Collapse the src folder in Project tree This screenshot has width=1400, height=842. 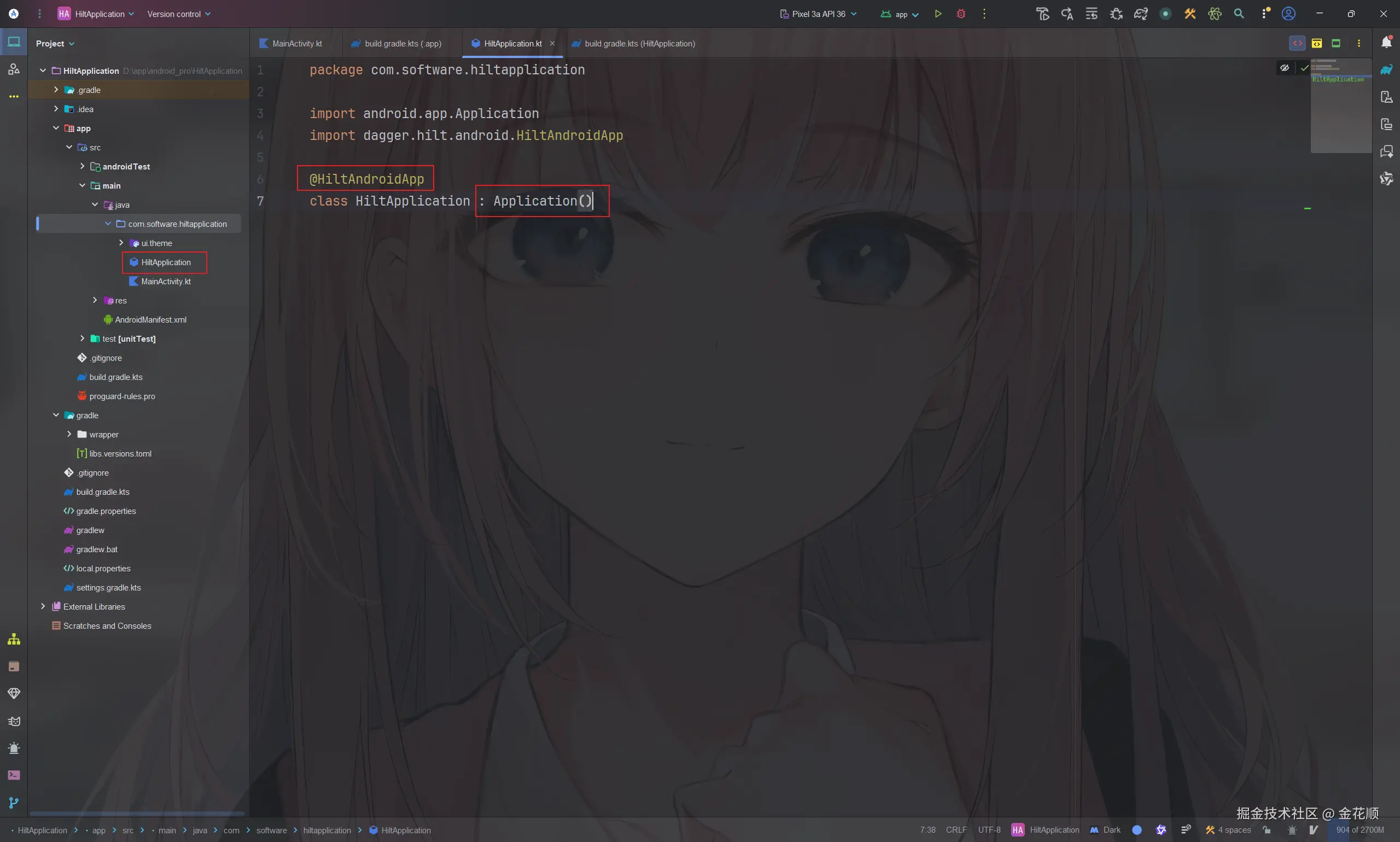(69, 147)
